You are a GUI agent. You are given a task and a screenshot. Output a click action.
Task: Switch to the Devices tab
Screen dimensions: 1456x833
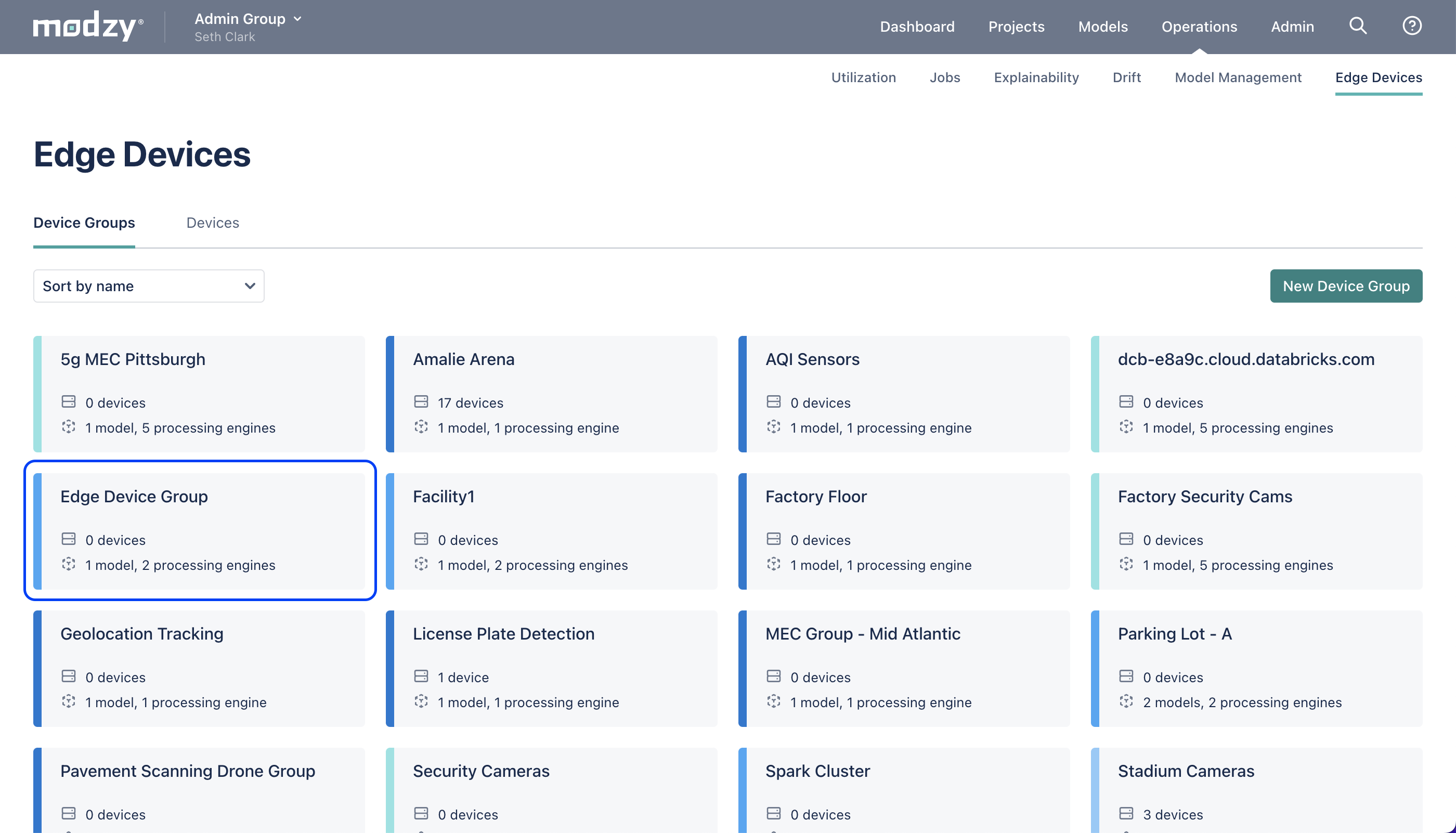point(212,223)
